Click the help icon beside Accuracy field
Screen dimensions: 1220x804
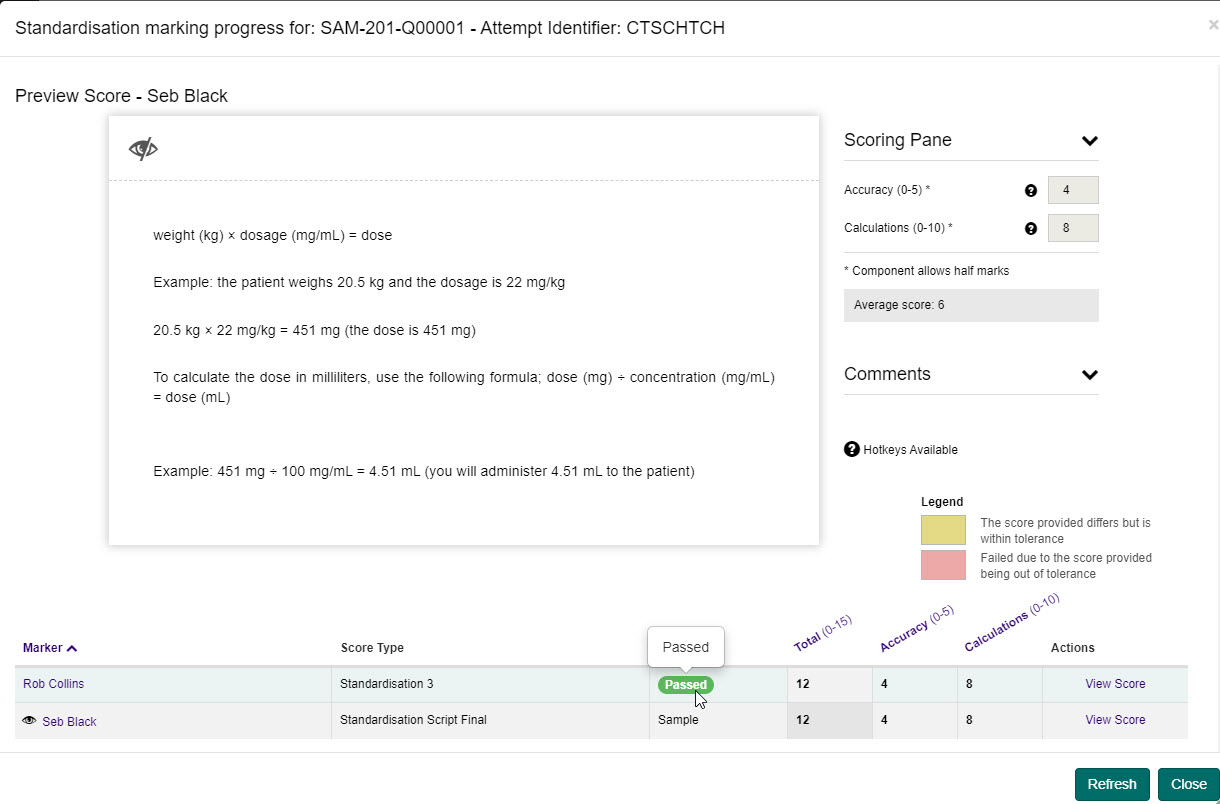[x=1030, y=190]
